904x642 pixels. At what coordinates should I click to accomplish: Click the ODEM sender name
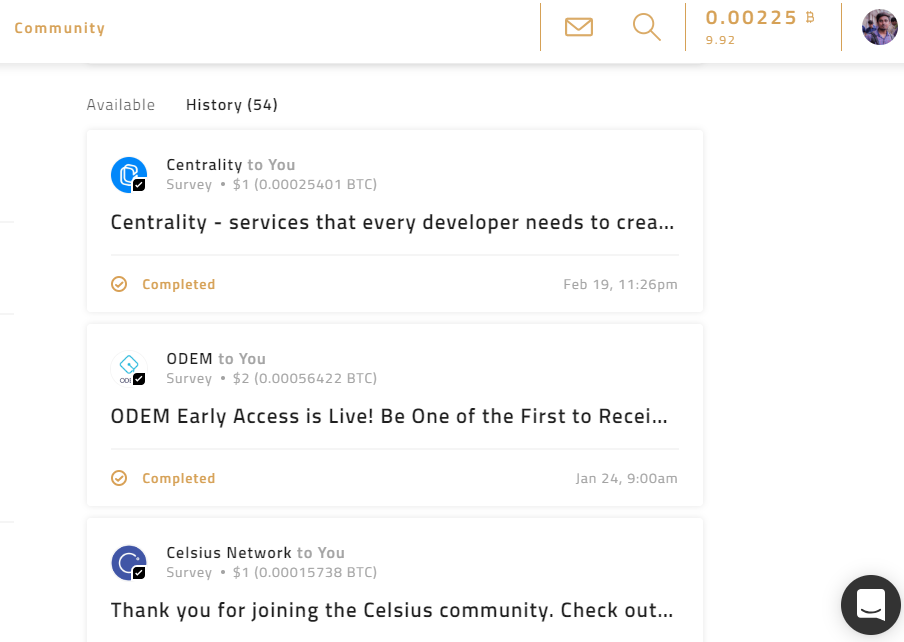(190, 359)
